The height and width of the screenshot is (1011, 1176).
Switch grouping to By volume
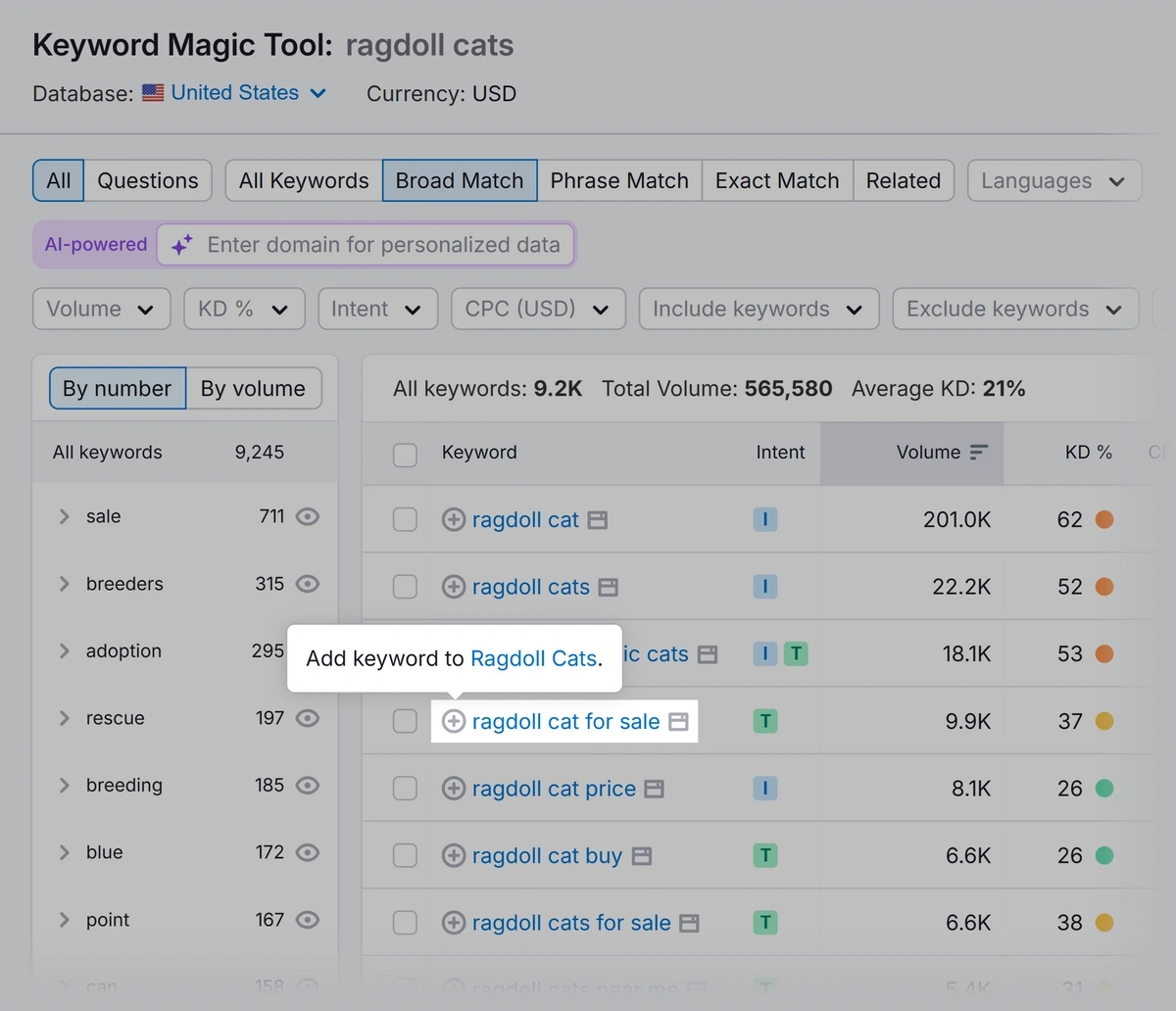click(253, 389)
